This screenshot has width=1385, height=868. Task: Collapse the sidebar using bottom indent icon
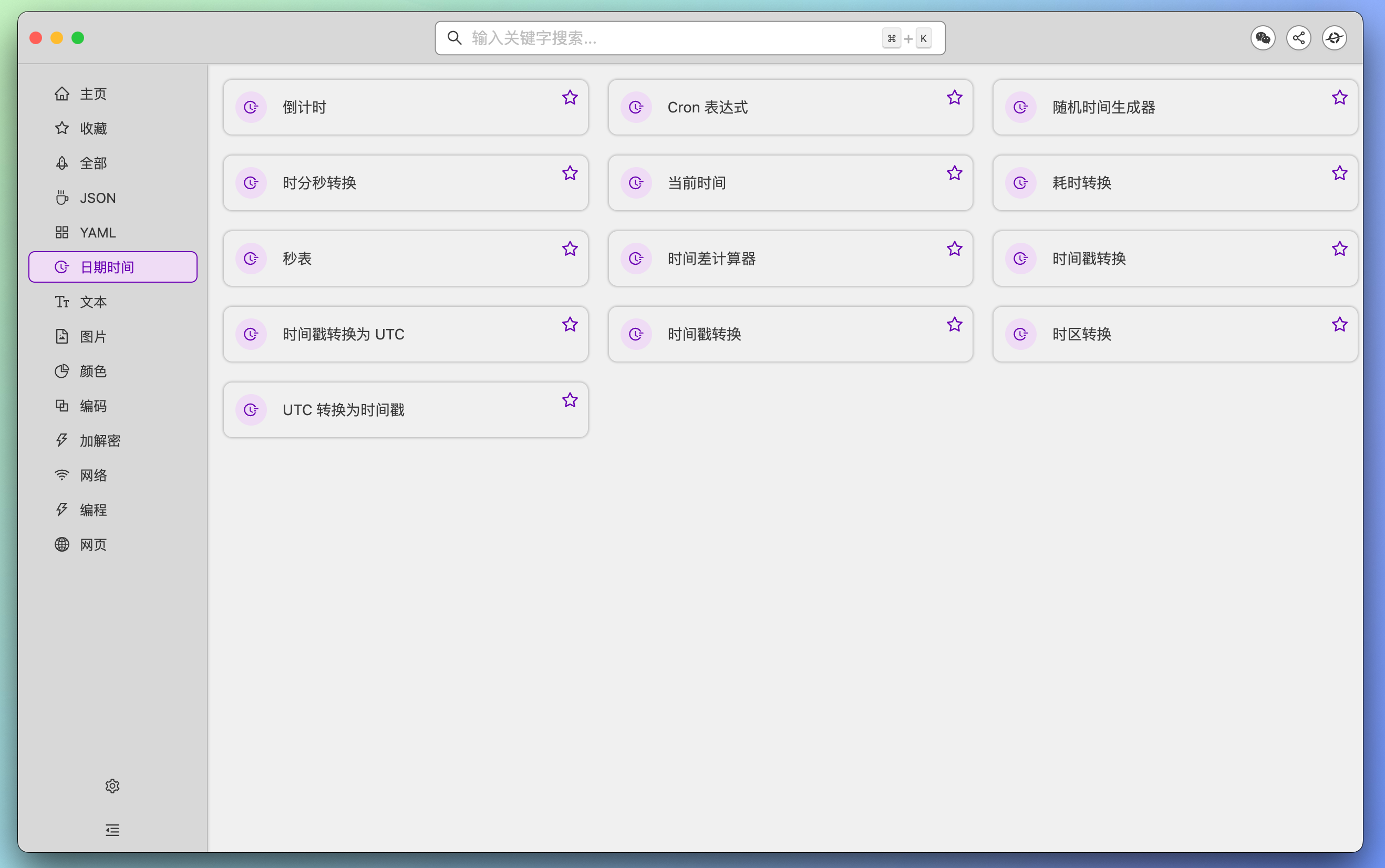click(112, 830)
